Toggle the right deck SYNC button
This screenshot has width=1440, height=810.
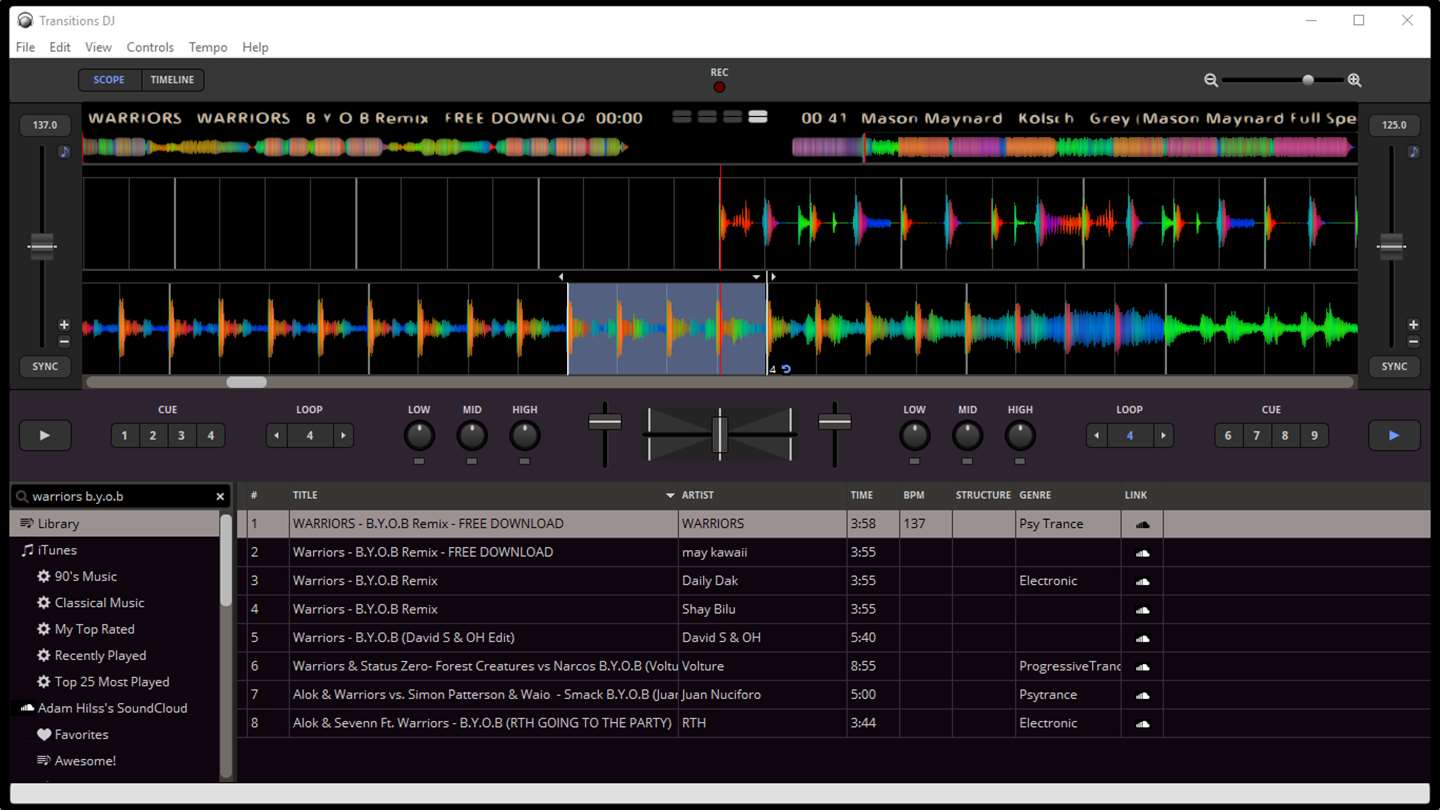tap(1393, 366)
